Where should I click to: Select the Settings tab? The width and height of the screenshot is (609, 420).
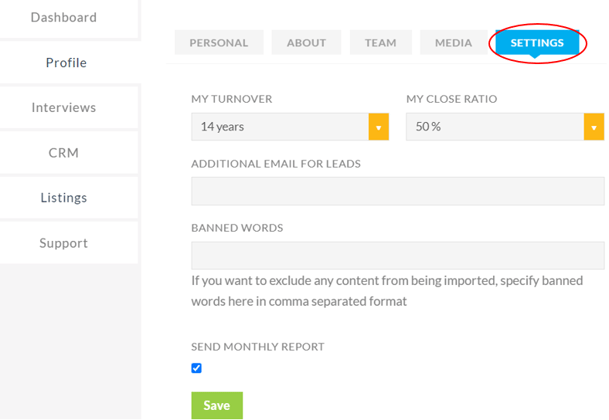(537, 43)
